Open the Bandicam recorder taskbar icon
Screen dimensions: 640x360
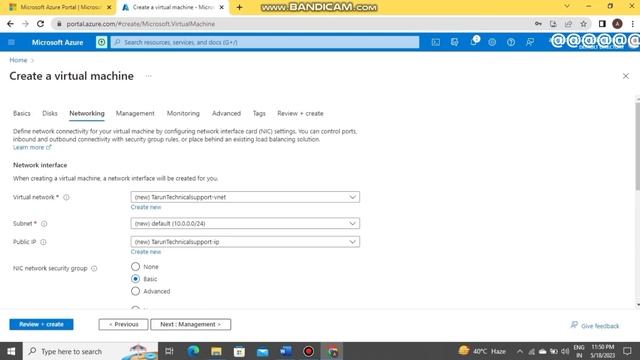tap(309, 351)
